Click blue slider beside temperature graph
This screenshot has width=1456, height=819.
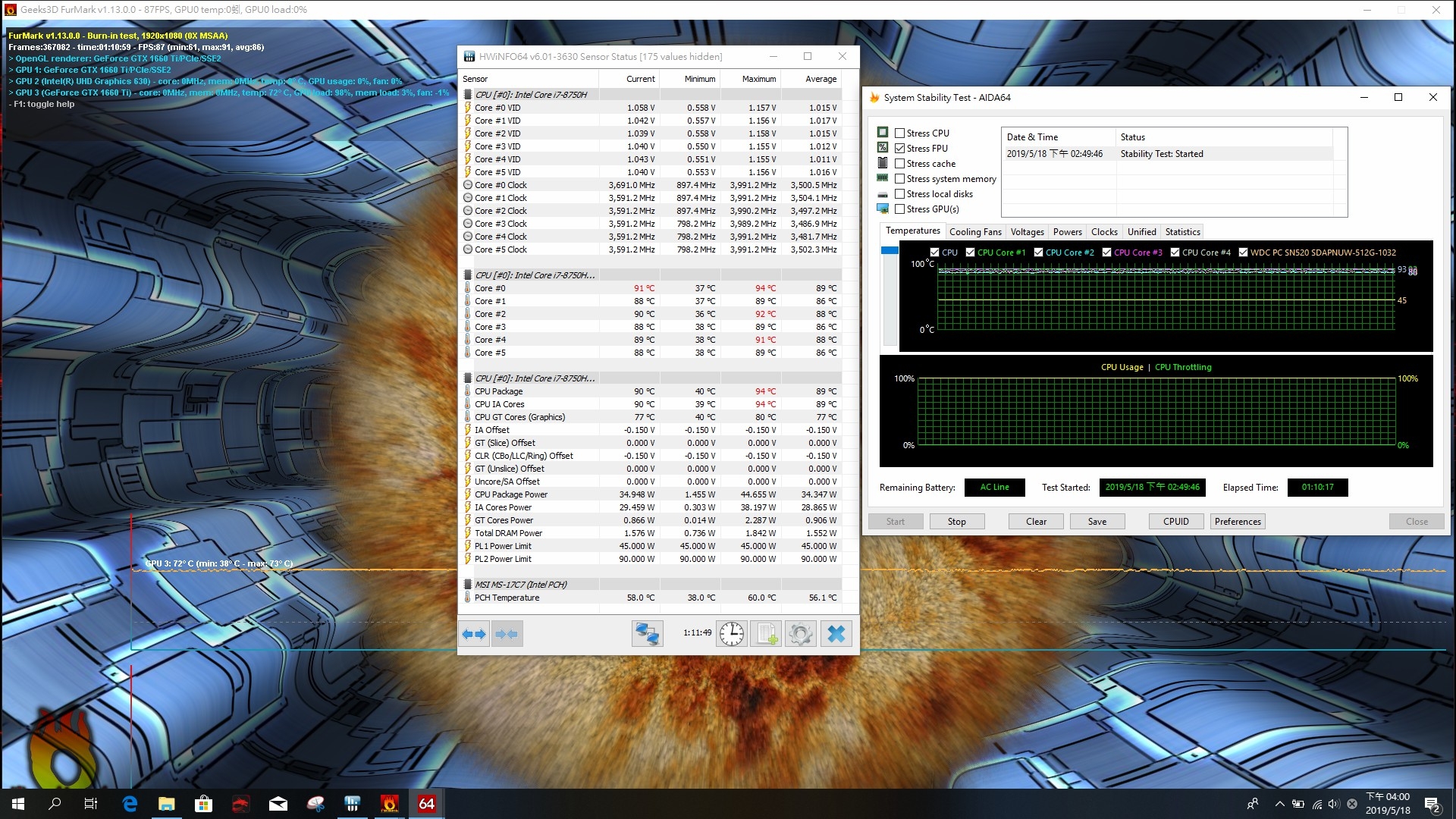tap(890, 250)
